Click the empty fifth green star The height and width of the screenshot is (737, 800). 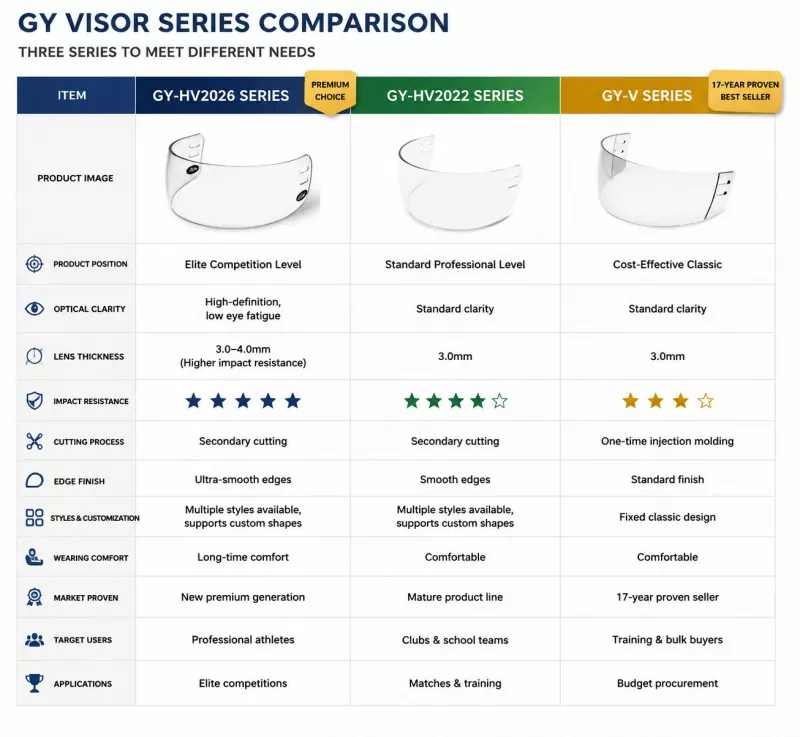[500, 401]
